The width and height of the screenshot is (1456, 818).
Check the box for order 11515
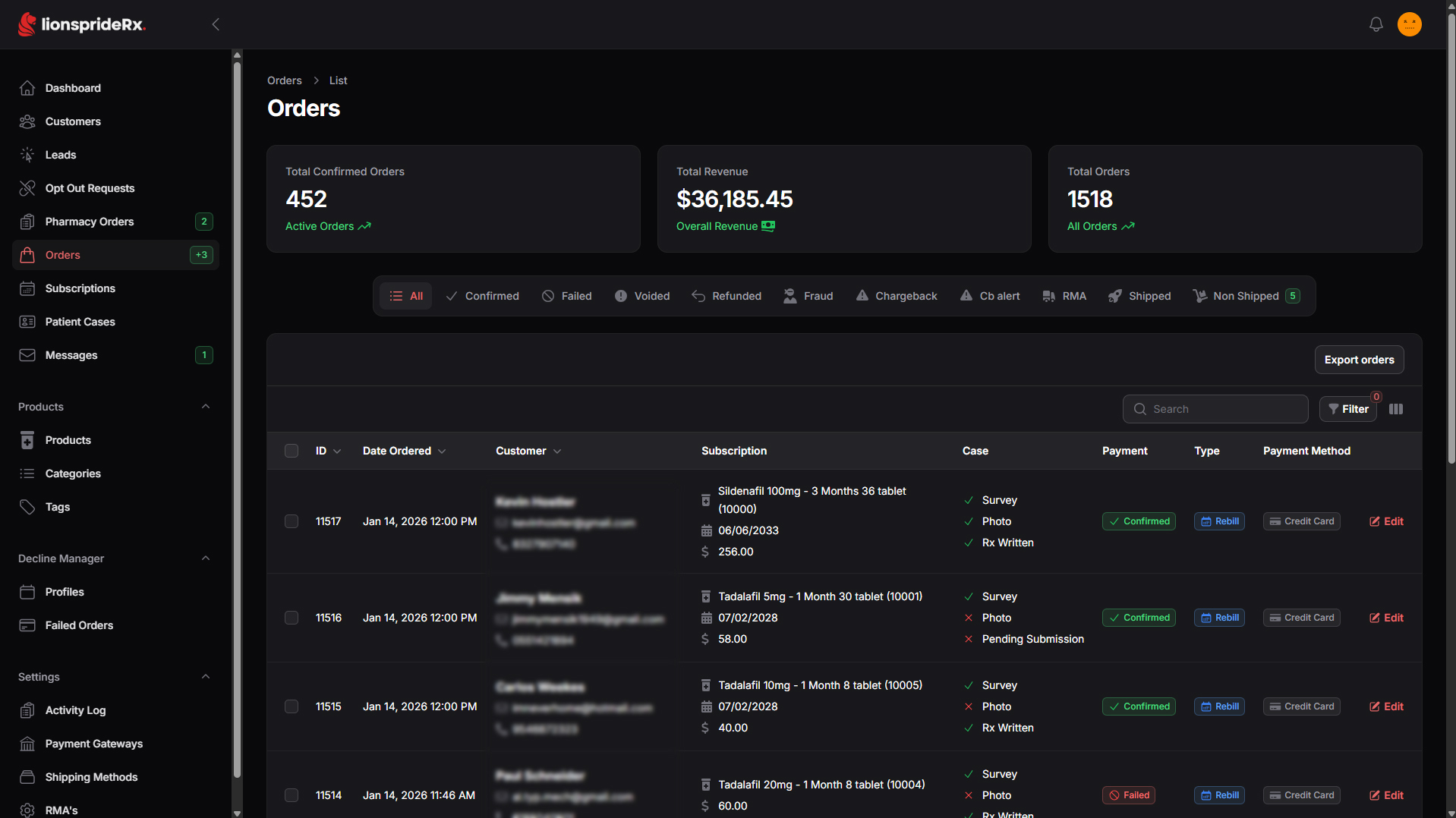pos(292,706)
